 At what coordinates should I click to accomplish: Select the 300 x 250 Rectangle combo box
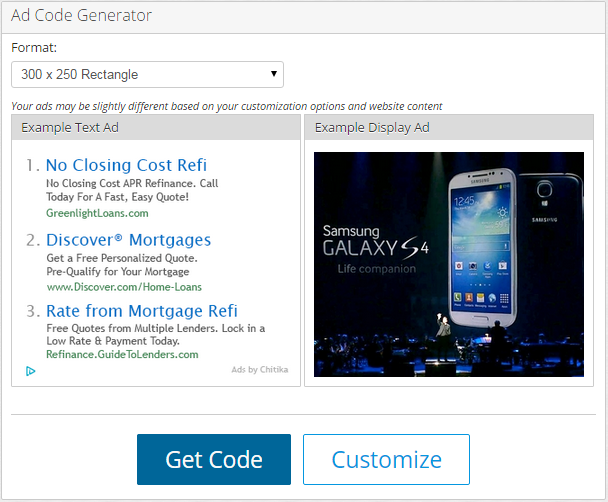[x=147, y=74]
